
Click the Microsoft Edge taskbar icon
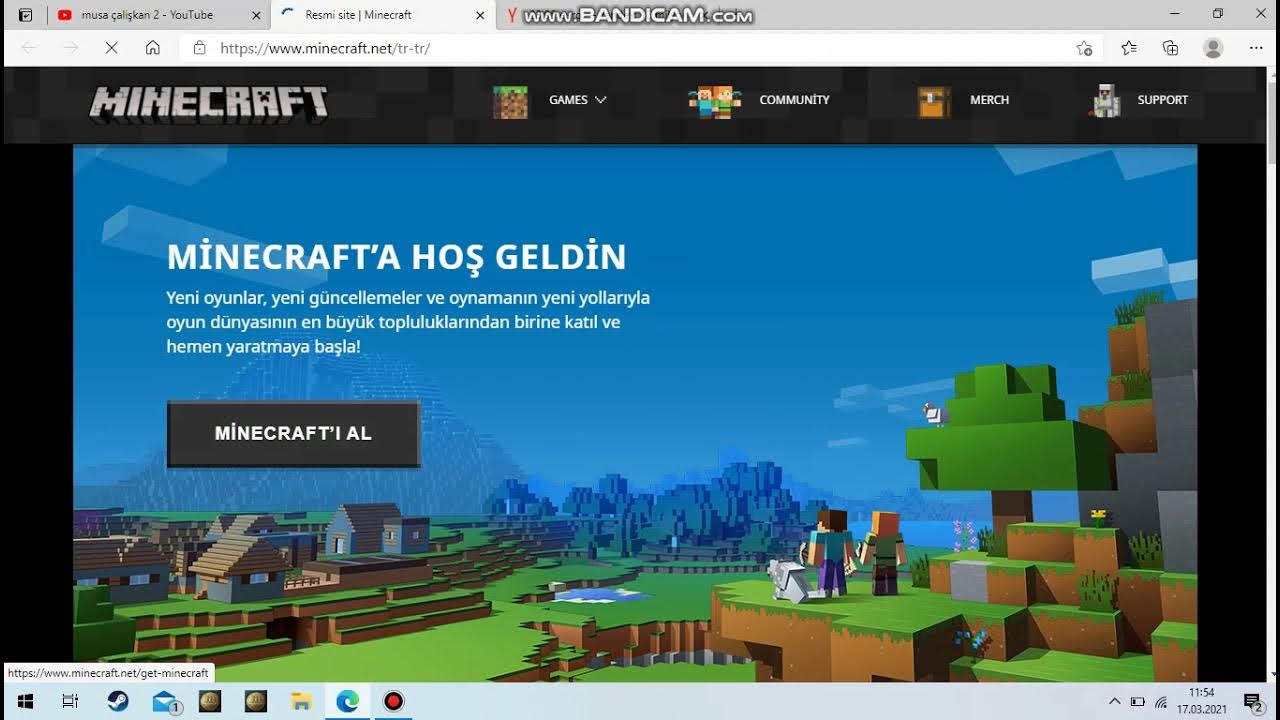click(x=347, y=701)
